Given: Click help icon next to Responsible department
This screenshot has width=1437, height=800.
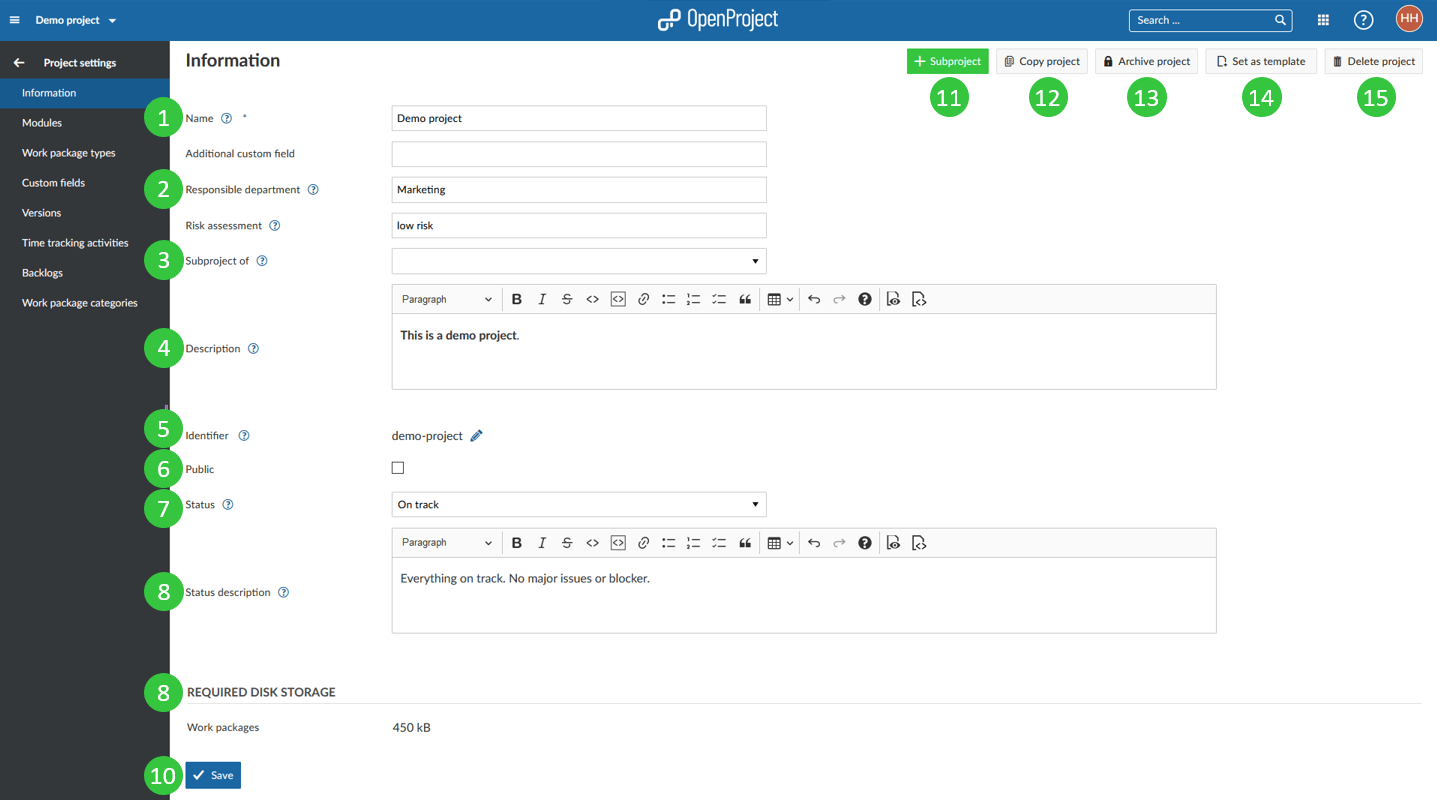Looking at the screenshot, I should point(313,189).
